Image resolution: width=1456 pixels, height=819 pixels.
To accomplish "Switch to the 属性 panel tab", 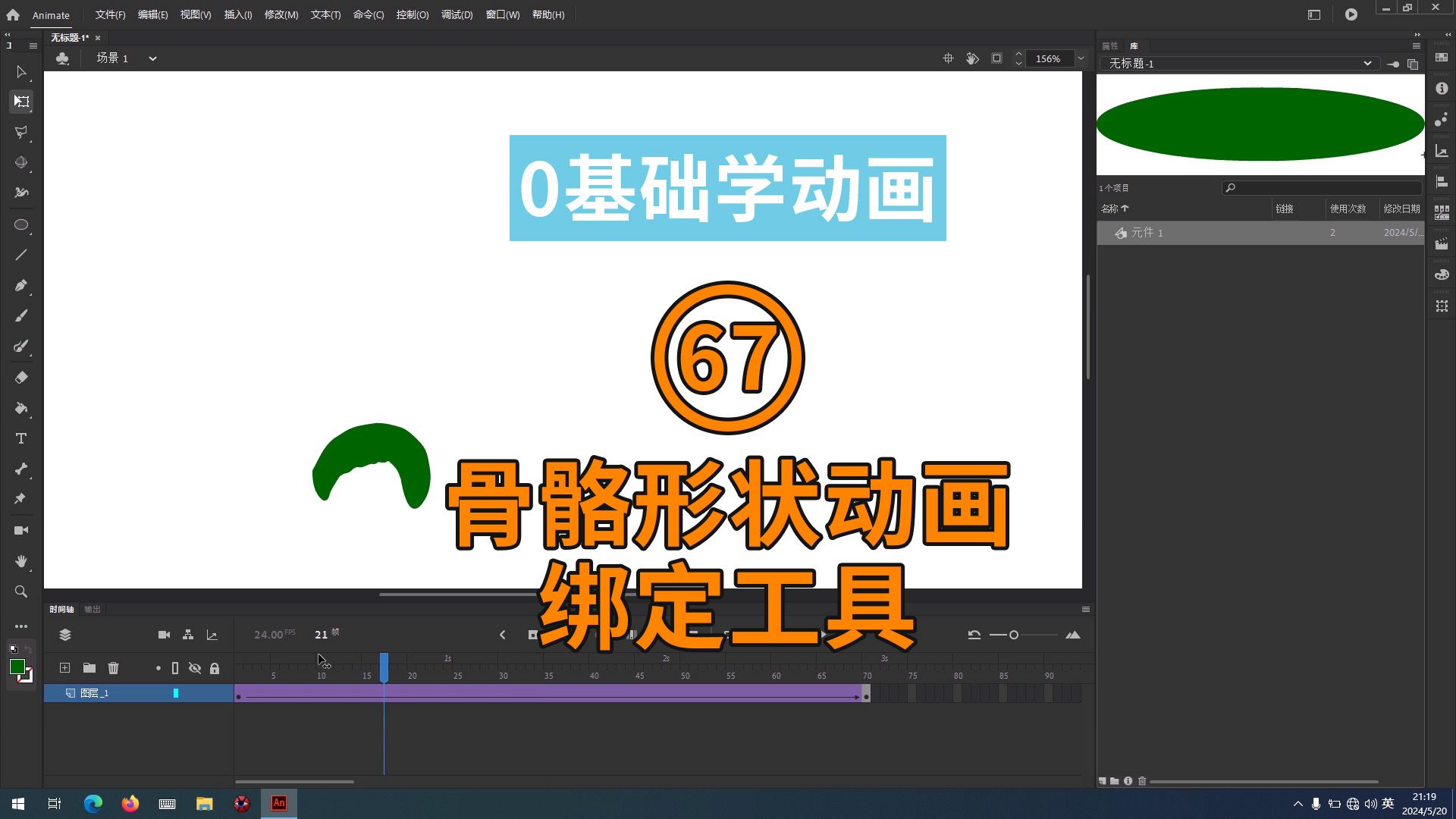I will pos(1109,45).
